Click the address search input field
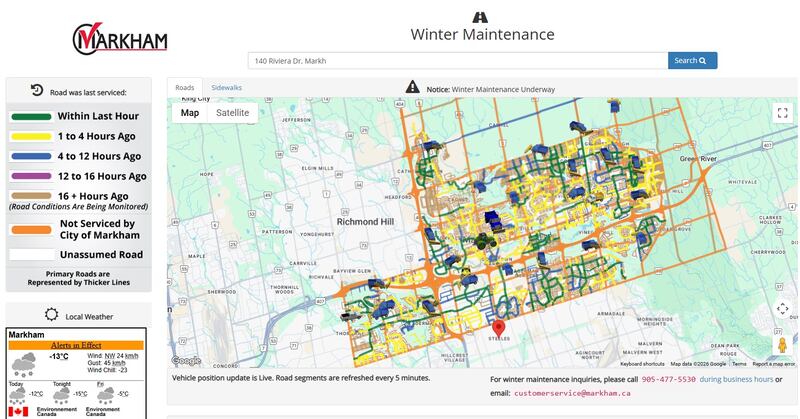 point(457,61)
